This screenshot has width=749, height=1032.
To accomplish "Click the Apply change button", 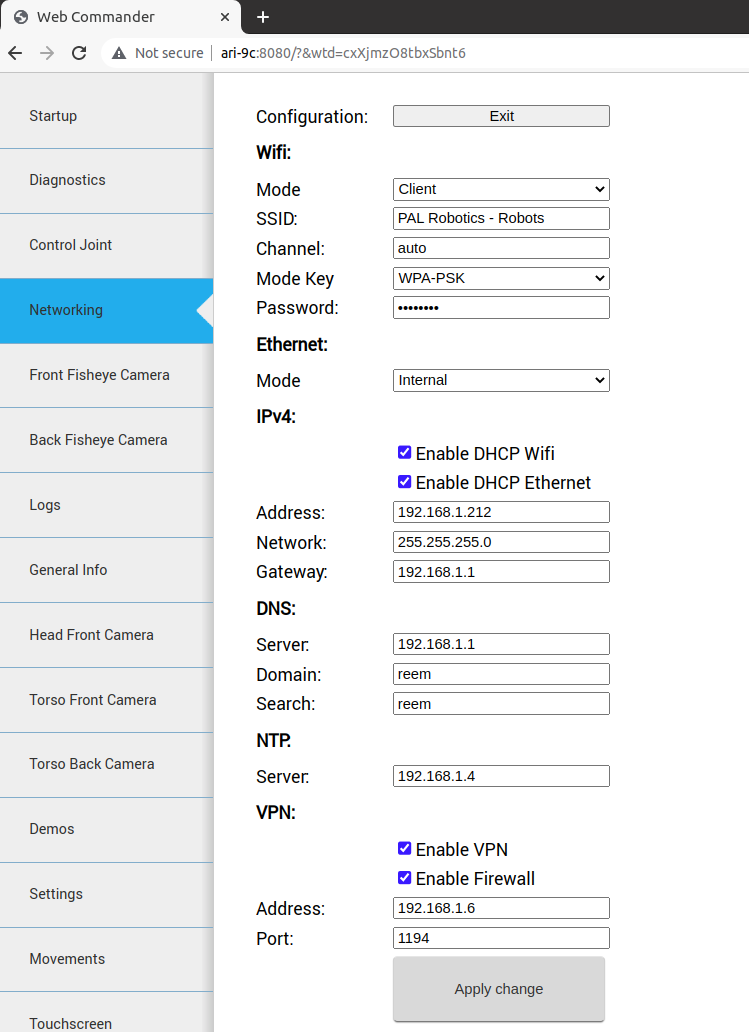I will (499, 989).
